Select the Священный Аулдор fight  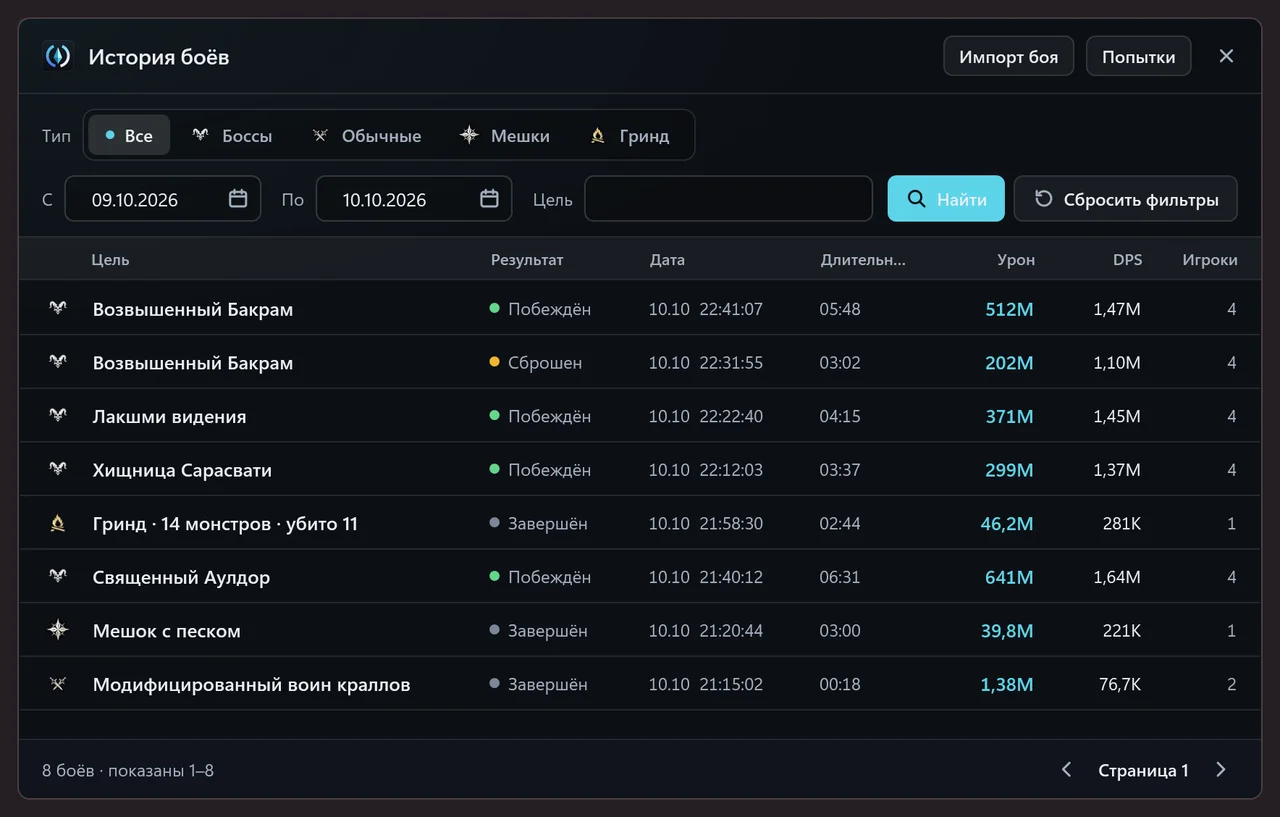[640, 577]
